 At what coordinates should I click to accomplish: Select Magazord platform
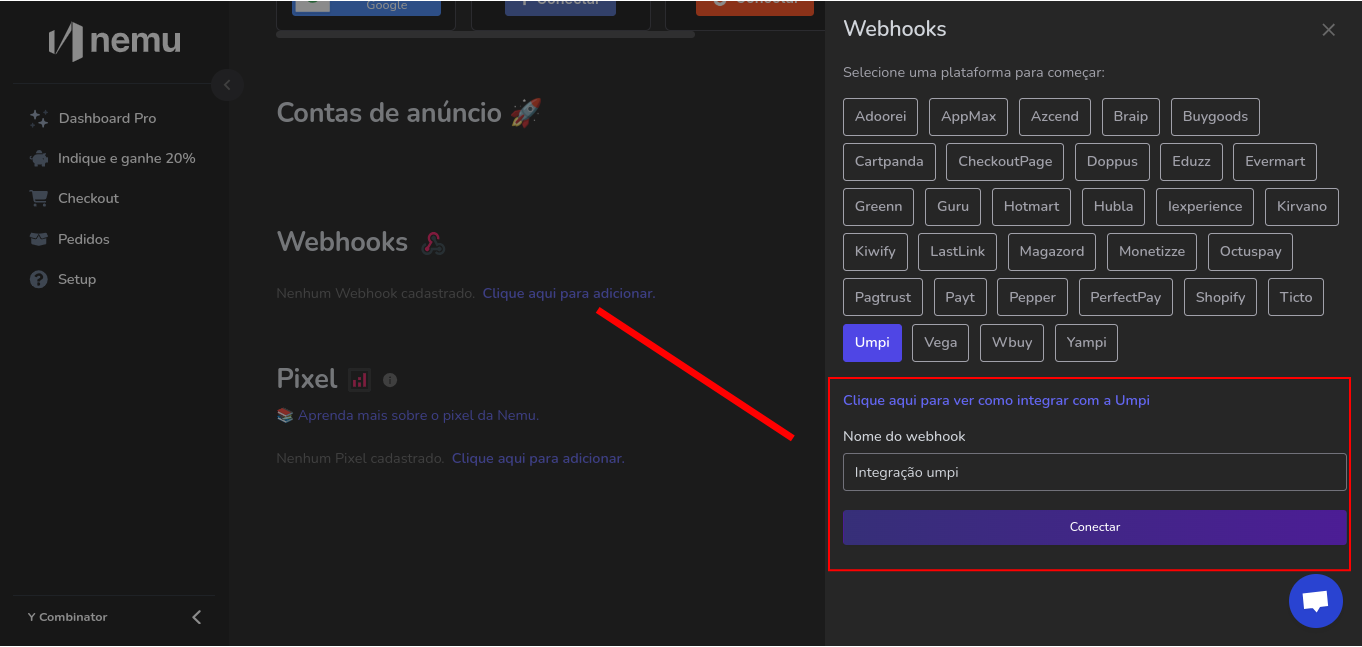1052,251
